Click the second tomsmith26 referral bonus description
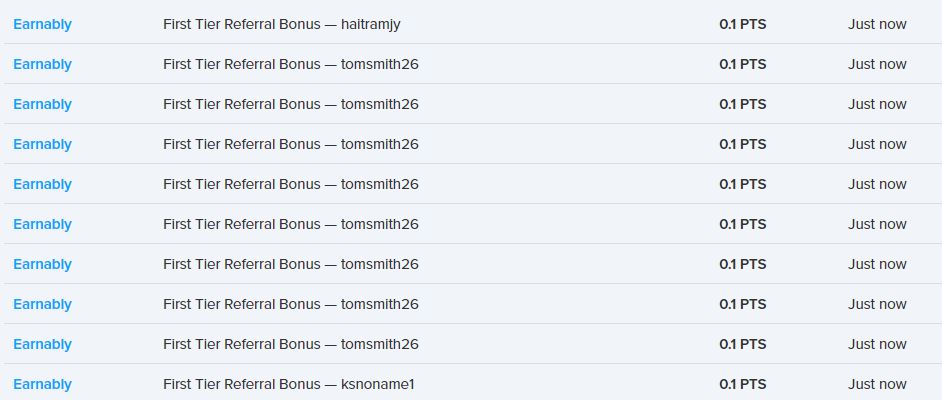This screenshot has width=942, height=400. pyautogui.click(x=290, y=104)
